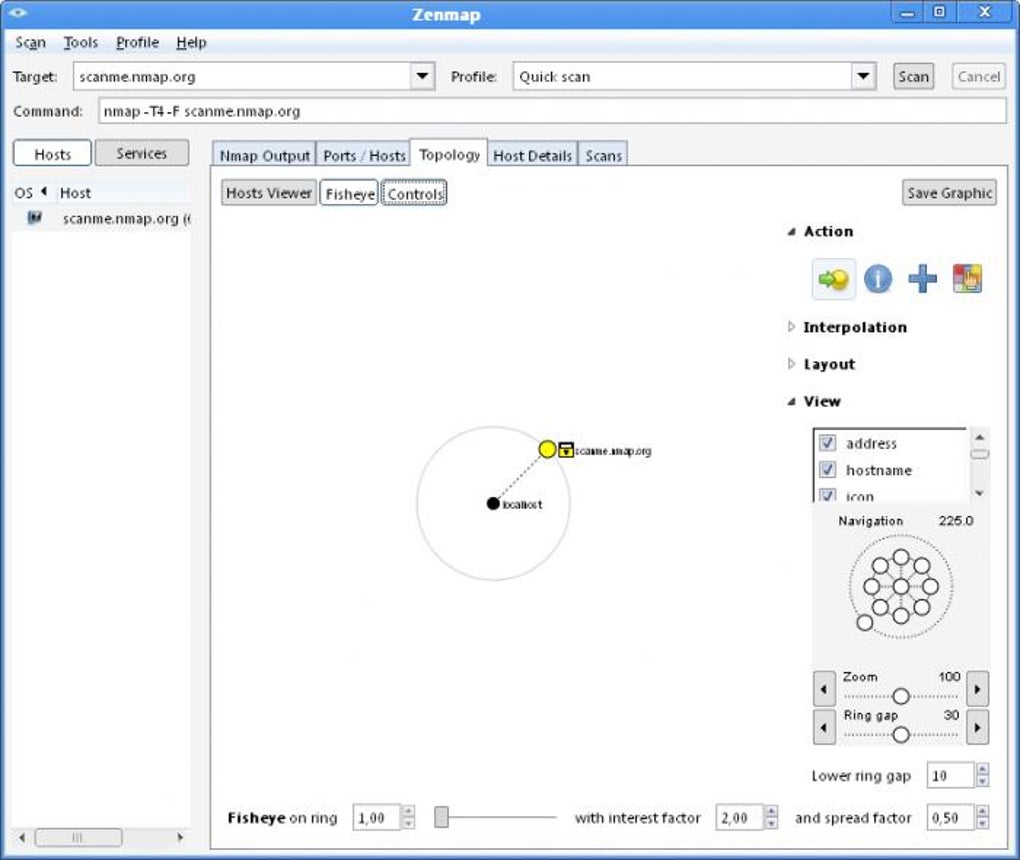Select the blue plus group action icon
1020x860 pixels.
click(922, 279)
